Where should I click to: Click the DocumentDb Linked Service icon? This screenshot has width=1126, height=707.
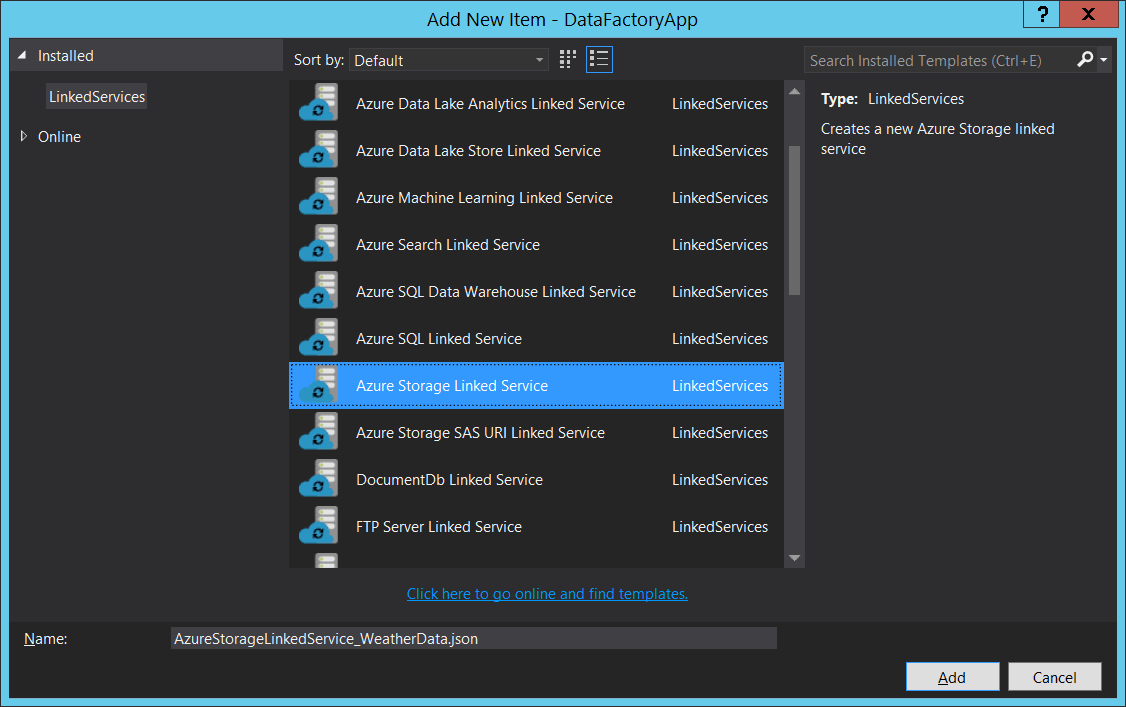click(x=319, y=479)
